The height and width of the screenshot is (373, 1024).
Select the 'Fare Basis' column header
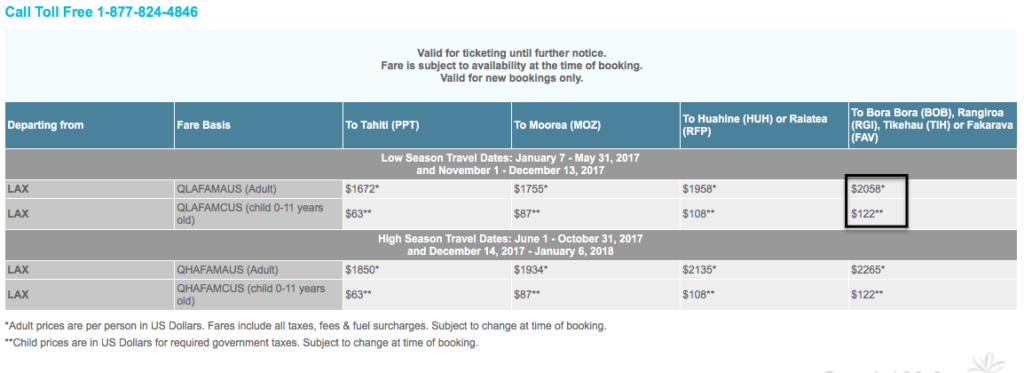pyautogui.click(x=258, y=125)
